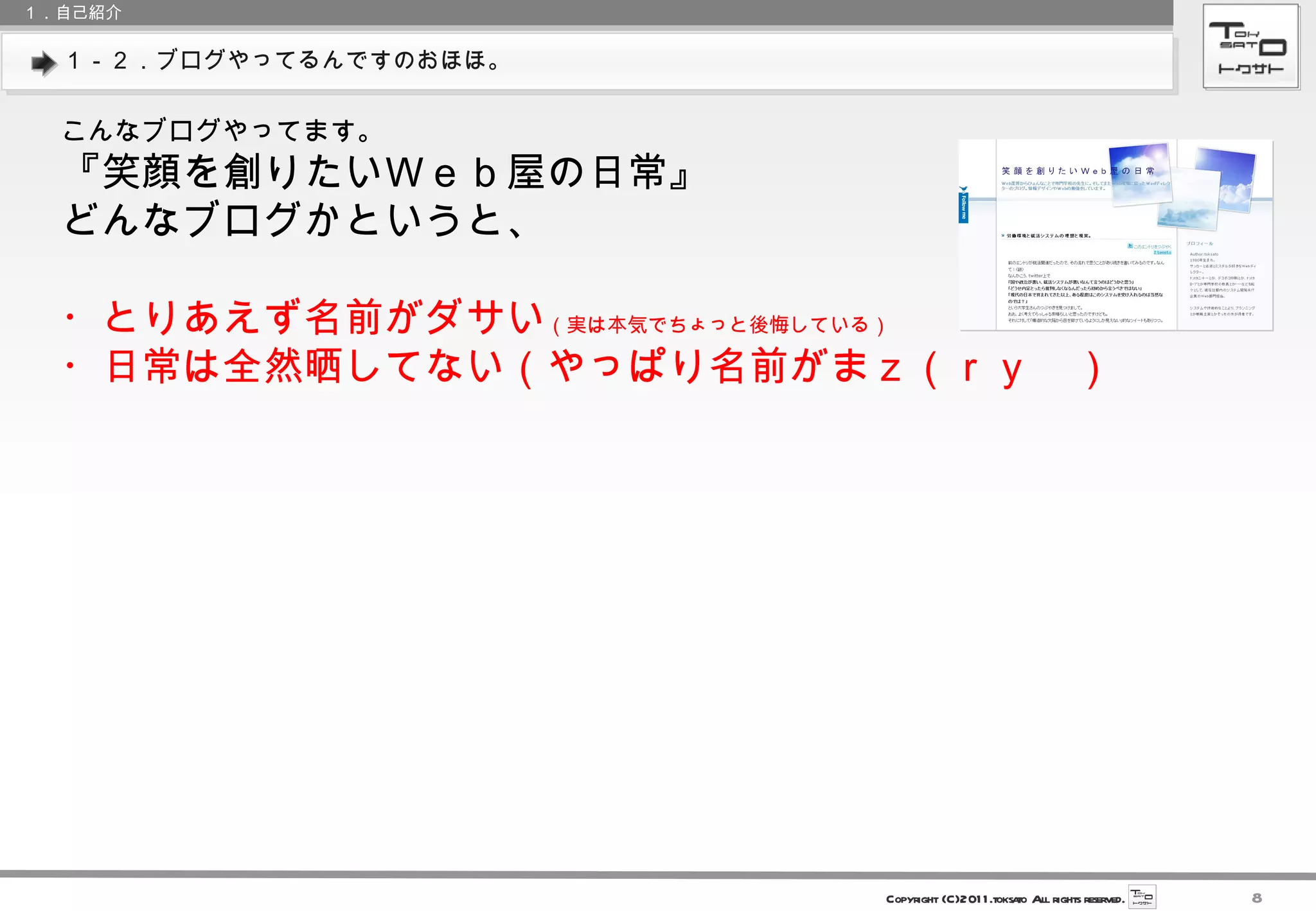The image size is (1316, 911).
Task: Click the page number 8
Action: point(1257,898)
